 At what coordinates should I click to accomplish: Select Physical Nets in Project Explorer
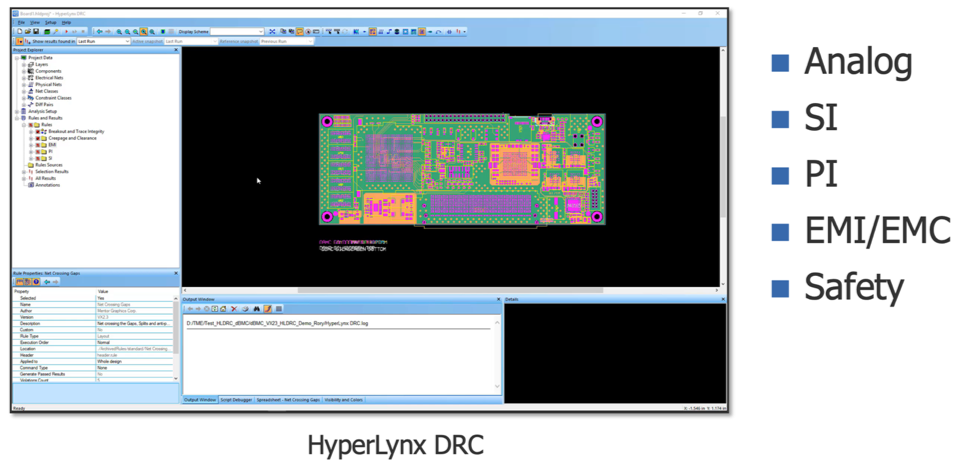[48, 84]
